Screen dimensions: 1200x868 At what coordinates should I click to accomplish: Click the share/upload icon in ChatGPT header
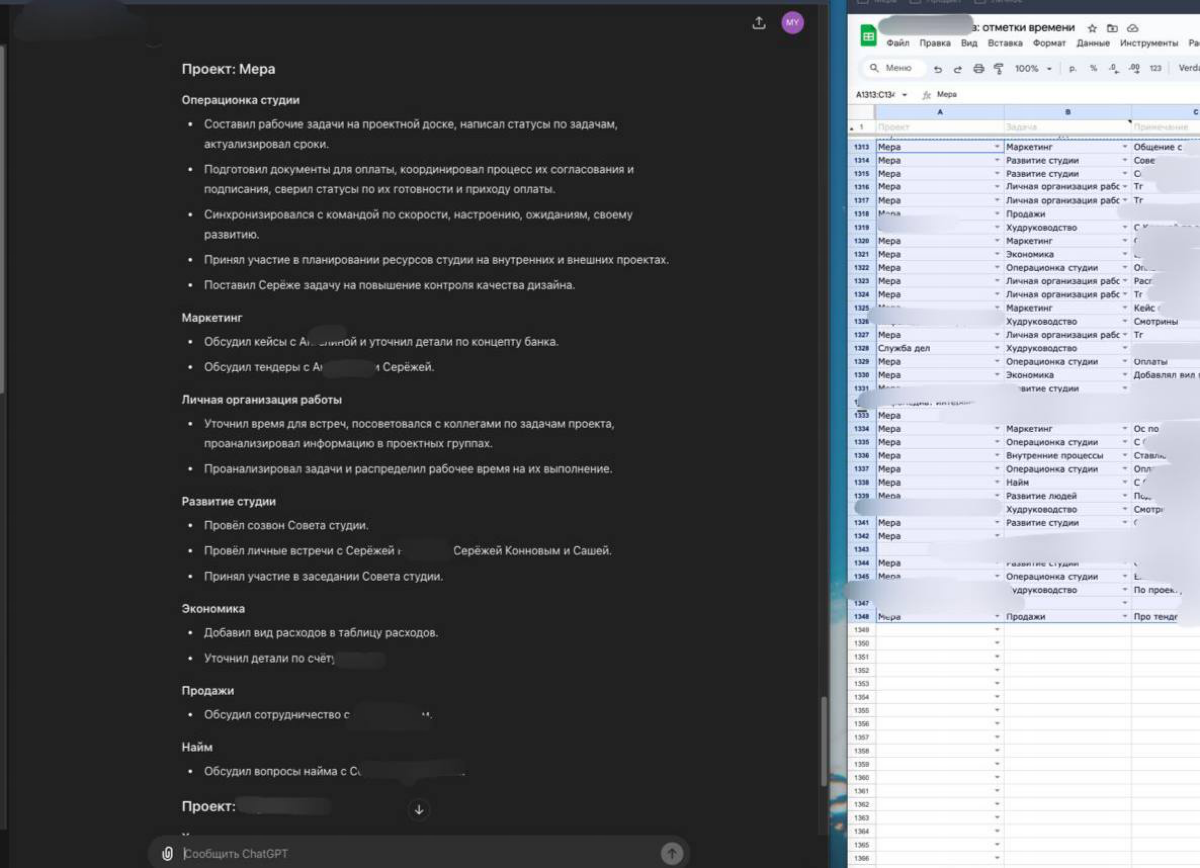(759, 23)
